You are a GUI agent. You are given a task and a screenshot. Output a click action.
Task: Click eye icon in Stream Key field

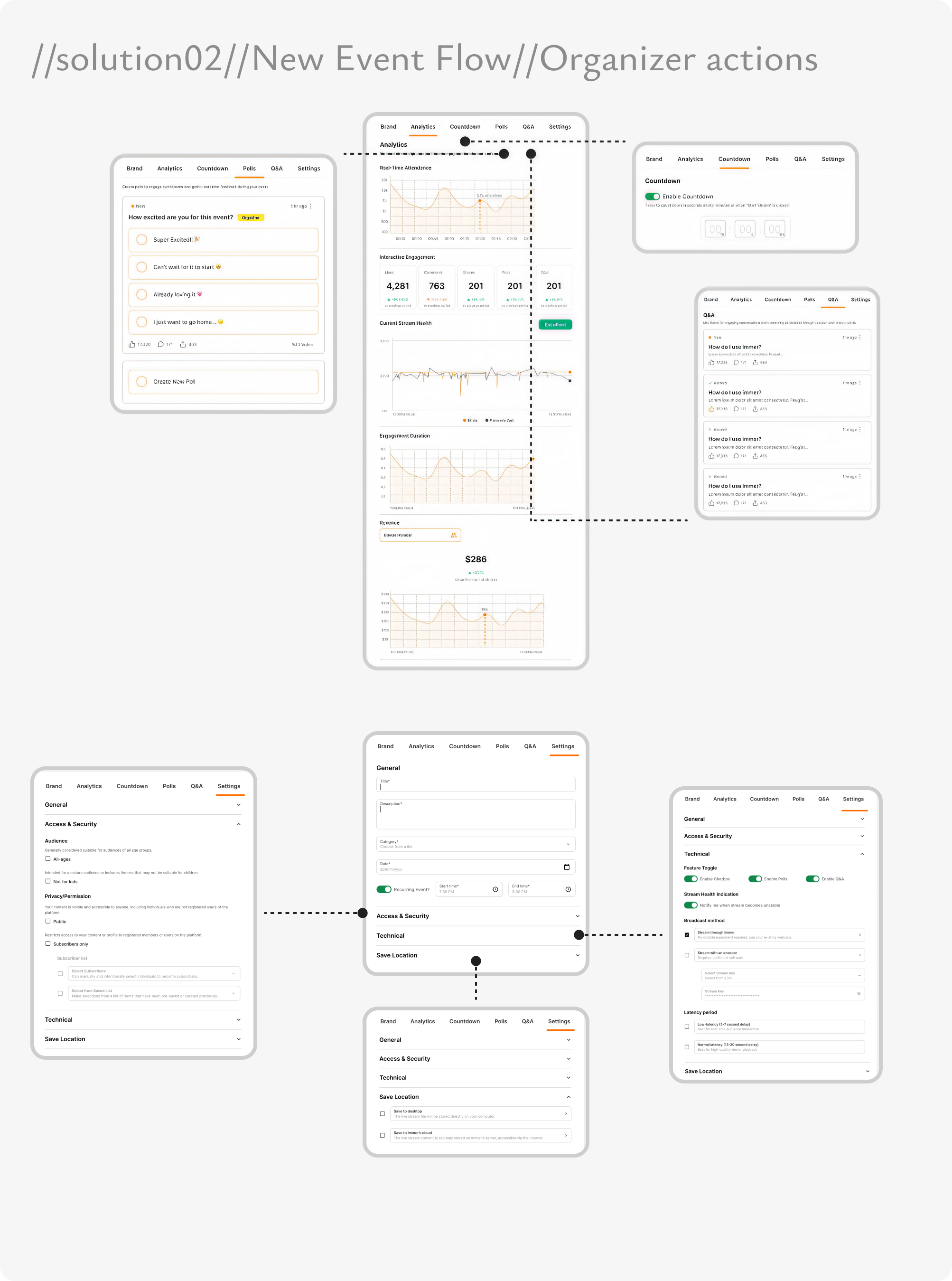click(x=859, y=993)
